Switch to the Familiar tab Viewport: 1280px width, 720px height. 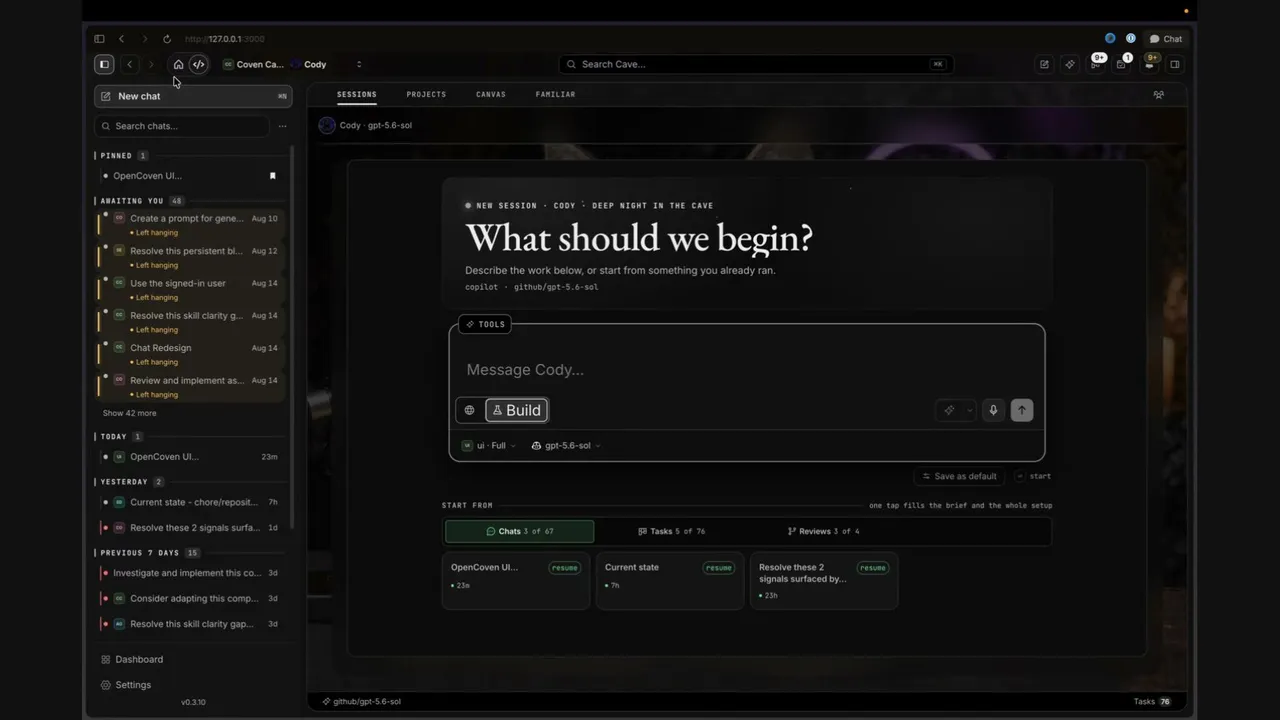click(x=555, y=94)
